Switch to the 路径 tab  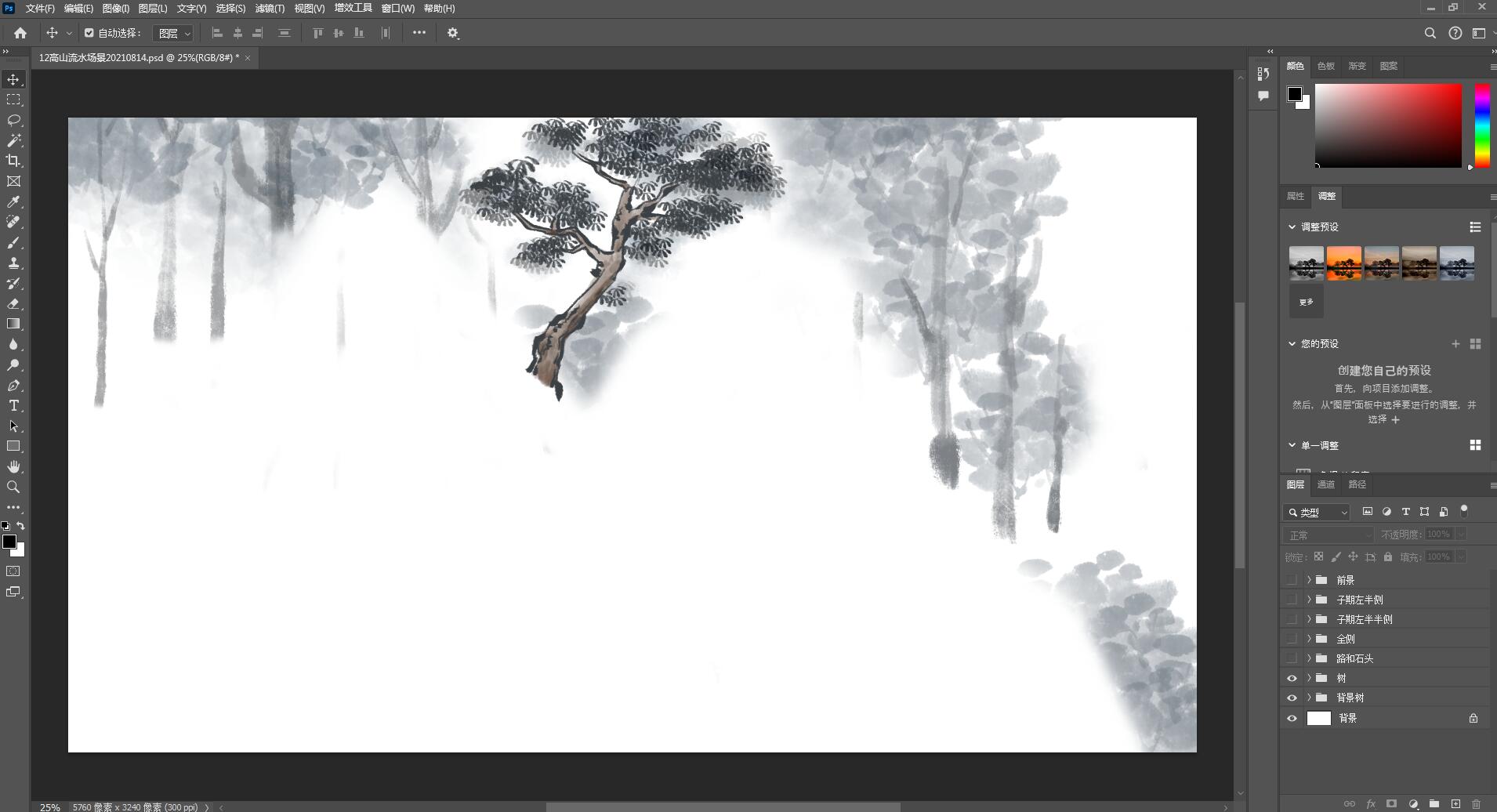point(1357,484)
